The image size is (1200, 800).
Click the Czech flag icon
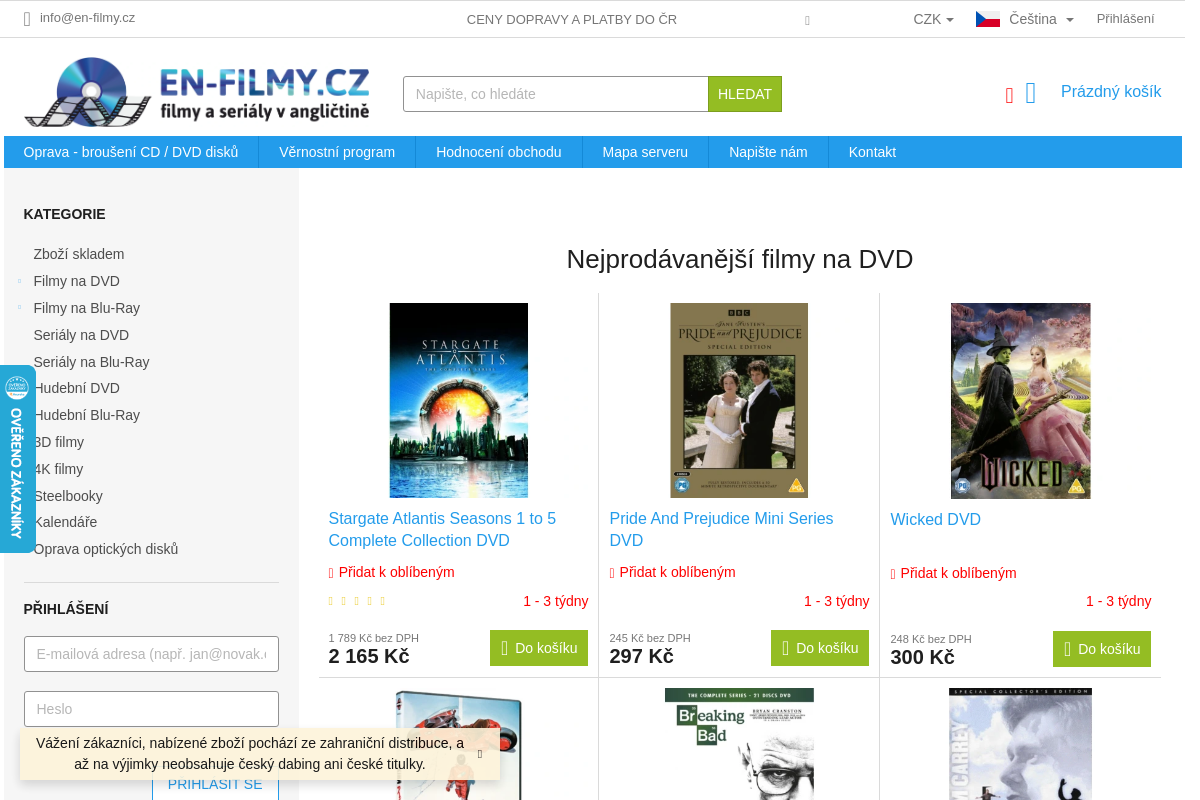[x=987, y=16]
